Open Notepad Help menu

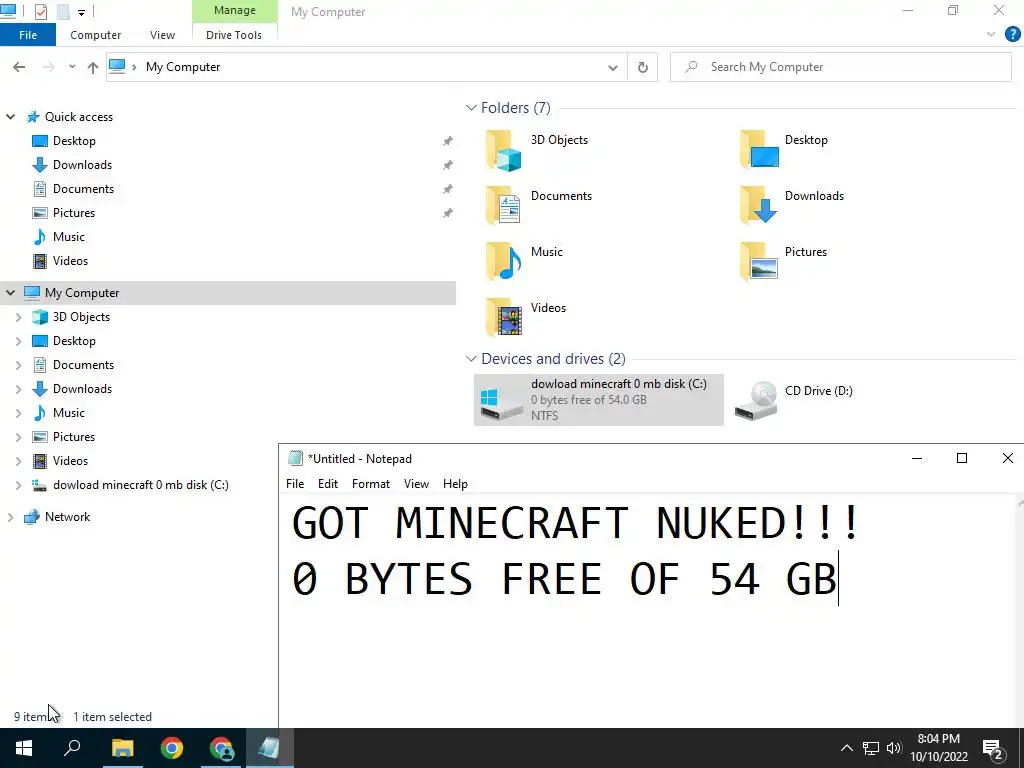(x=455, y=484)
